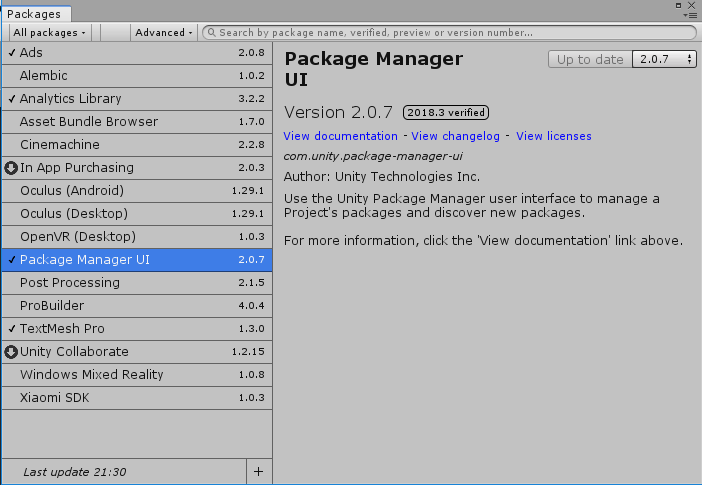Select the OpenVR (Desktop) package
Screen dimensions: 702x485
click(x=137, y=237)
